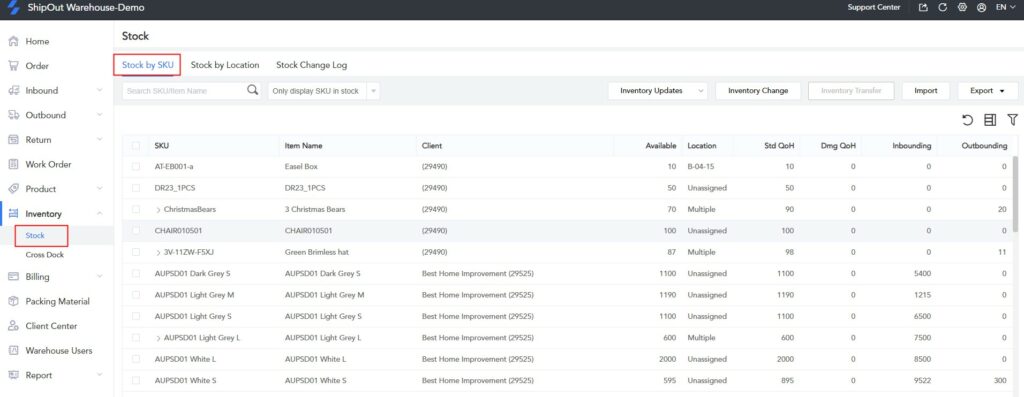Image resolution: width=1024 pixels, height=397 pixels.
Task: Check the 3V-11ZW-F5XJ row checkbox
Action: pos(136,252)
